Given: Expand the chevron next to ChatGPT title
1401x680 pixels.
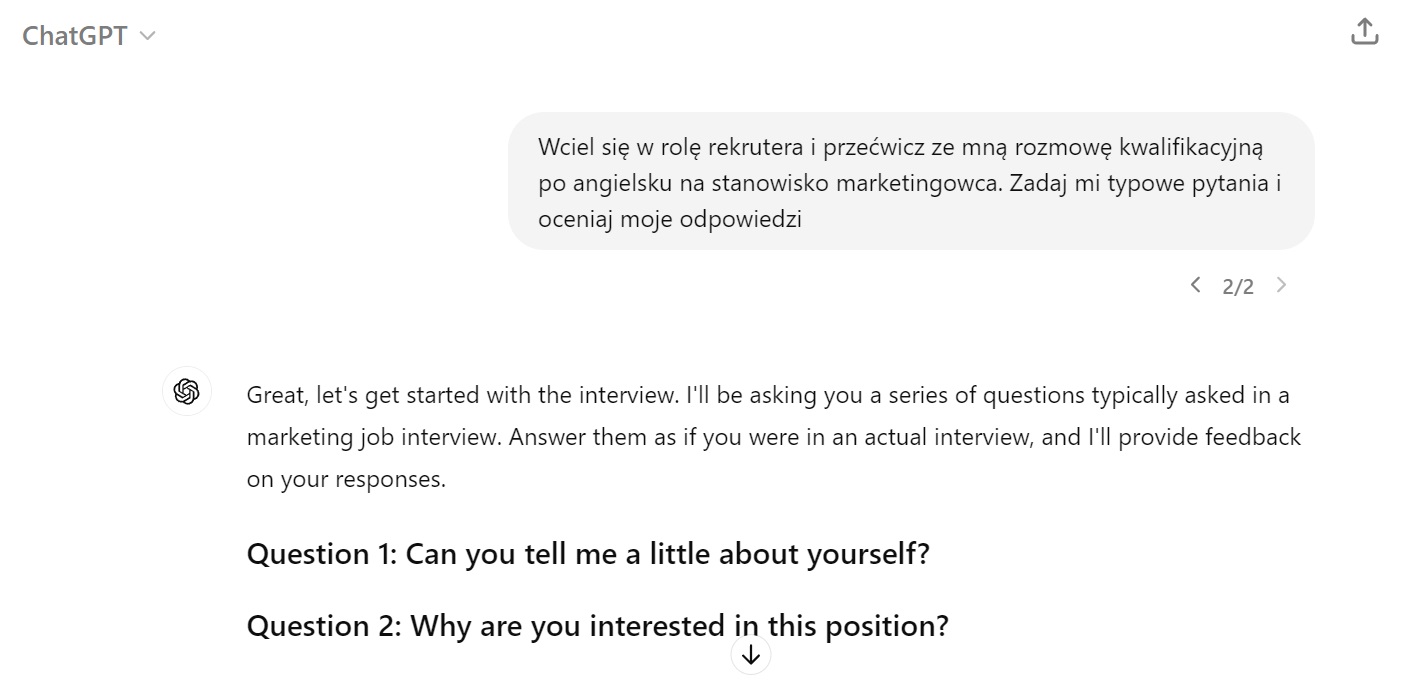Looking at the screenshot, I should [147, 36].
